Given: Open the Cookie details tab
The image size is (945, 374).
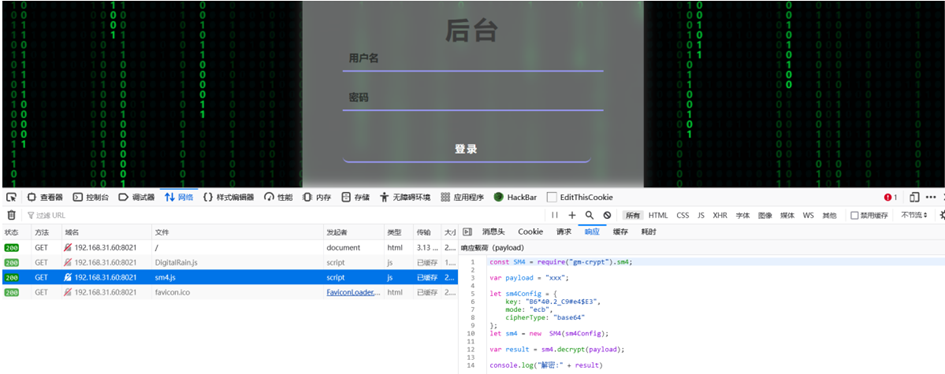Looking at the screenshot, I should pyautogui.click(x=530, y=232).
